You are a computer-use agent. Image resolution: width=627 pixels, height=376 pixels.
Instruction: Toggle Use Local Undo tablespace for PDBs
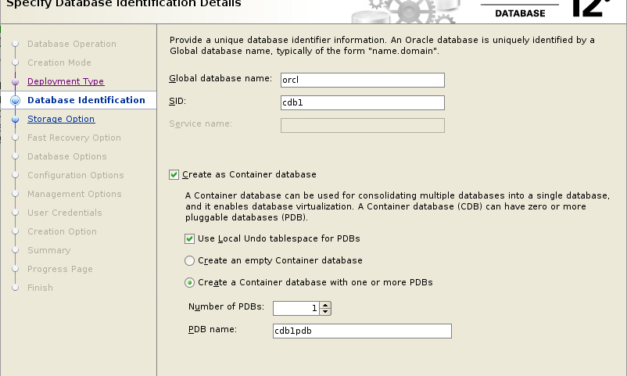(x=190, y=239)
